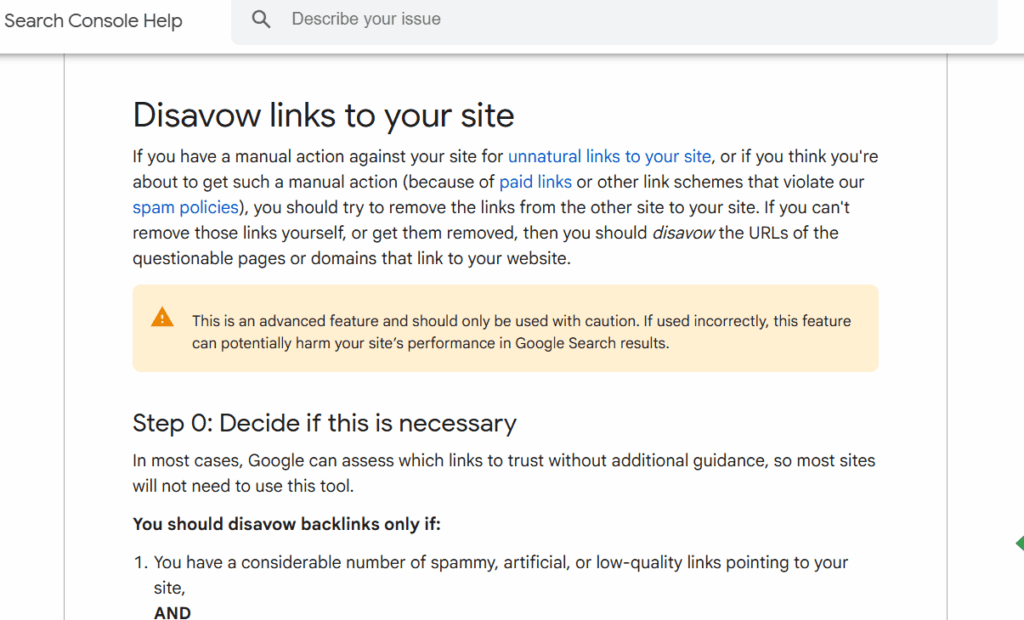
Task: Focus the "Describe your issue" search field
Action: pyautogui.click(x=614, y=20)
